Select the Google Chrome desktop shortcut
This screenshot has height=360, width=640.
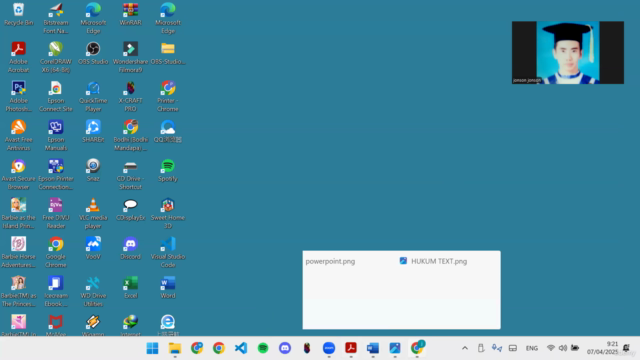(56, 252)
